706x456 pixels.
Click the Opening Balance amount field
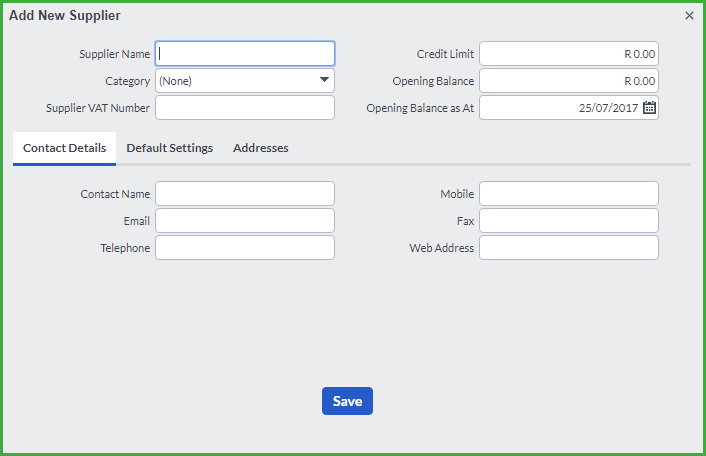(x=569, y=81)
